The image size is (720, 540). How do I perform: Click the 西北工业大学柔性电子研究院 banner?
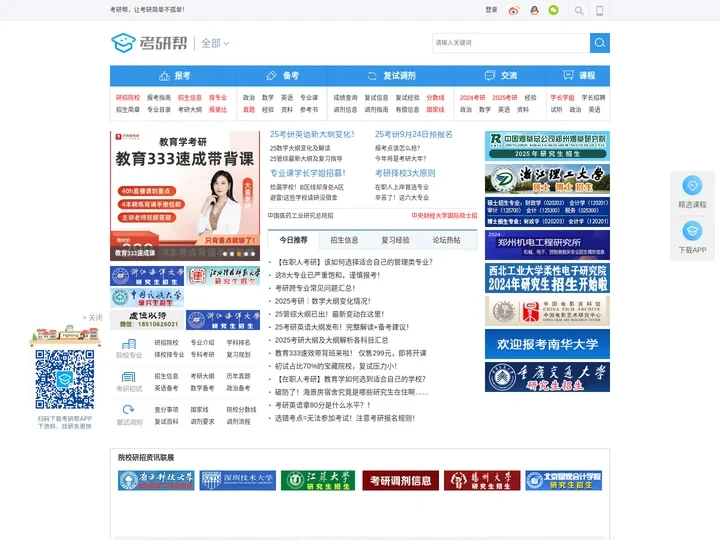[x=547, y=278]
